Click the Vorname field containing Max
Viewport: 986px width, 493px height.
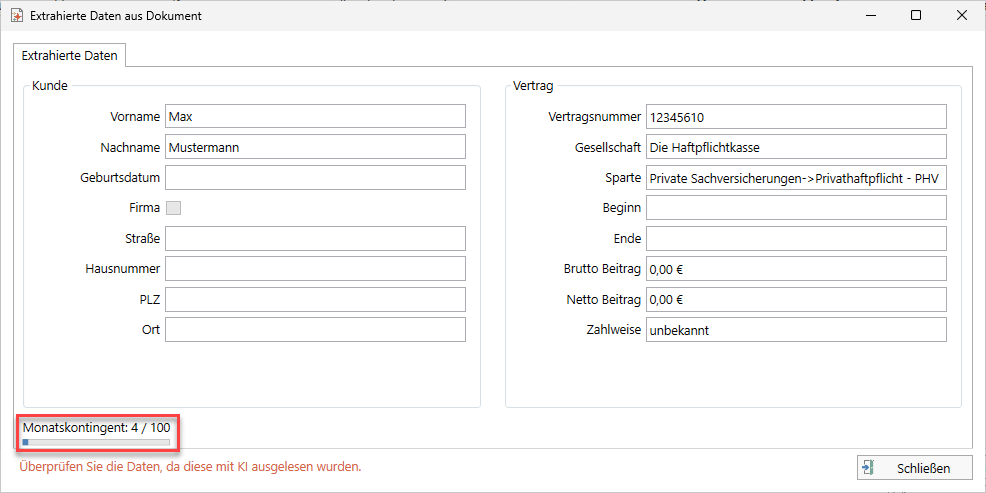[x=315, y=117]
